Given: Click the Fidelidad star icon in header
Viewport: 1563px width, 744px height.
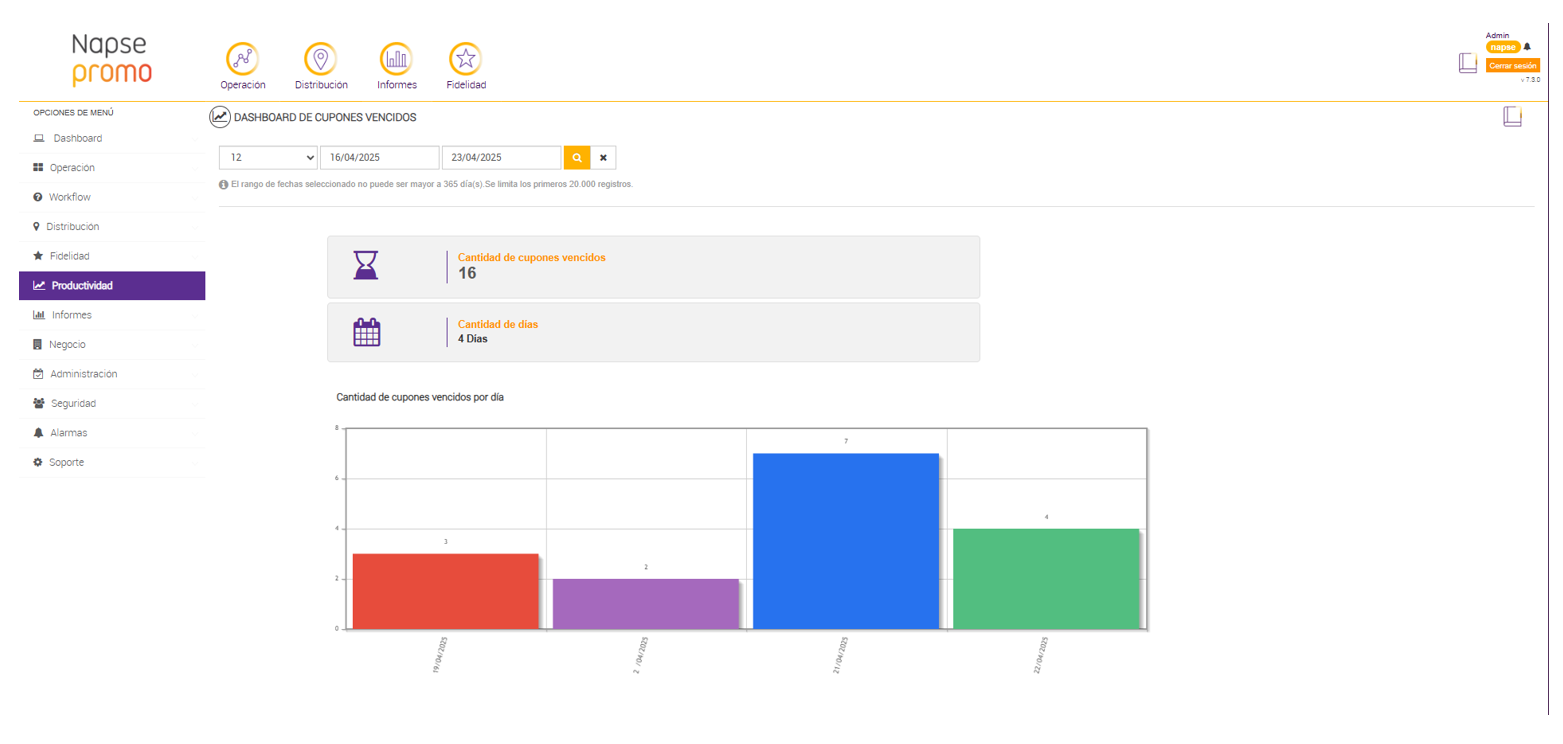Looking at the screenshot, I should (466, 59).
